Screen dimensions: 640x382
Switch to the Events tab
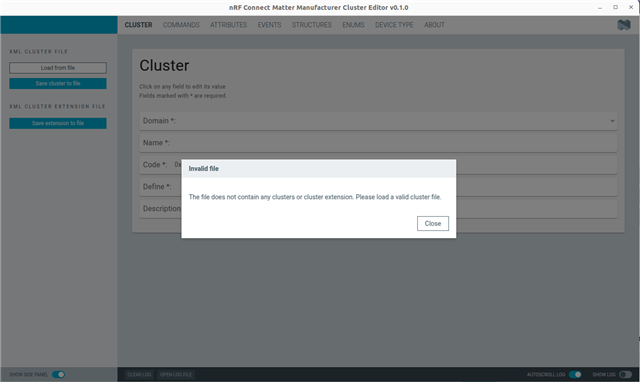(x=269, y=25)
